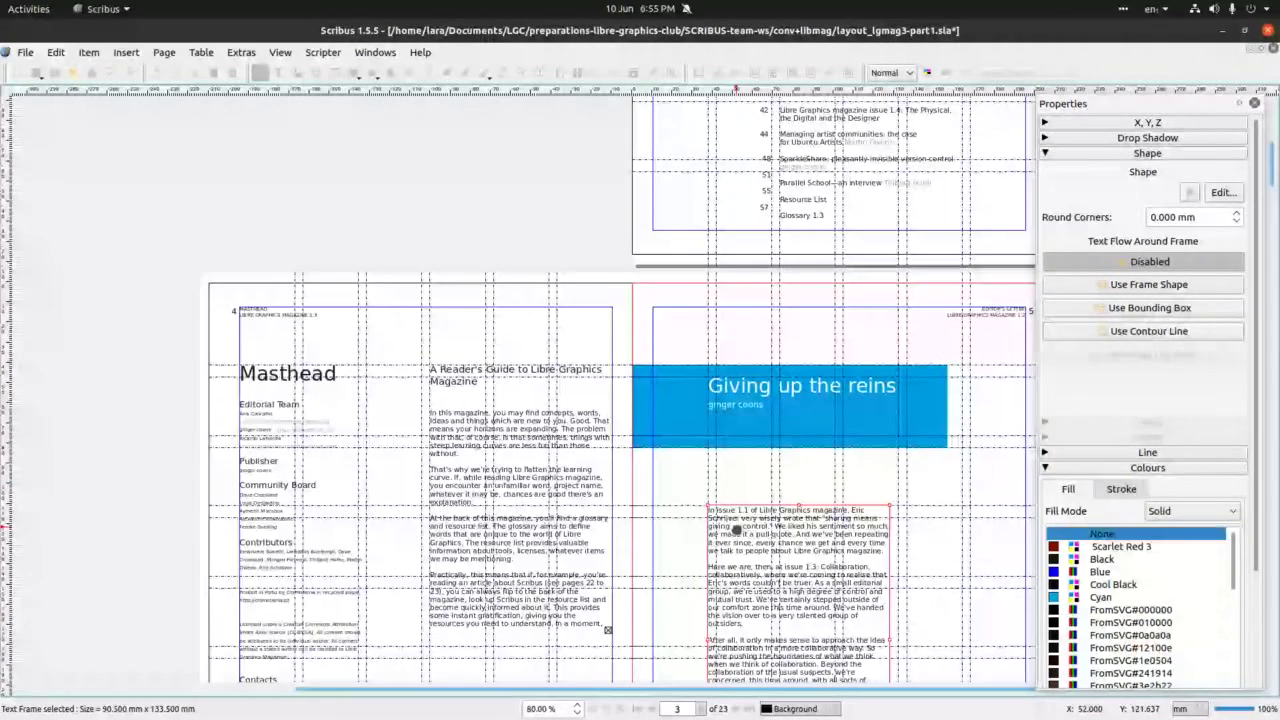Click the Round Corners spinner arrows
Image resolution: width=1280 pixels, height=720 pixels.
pyautogui.click(x=1236, y=217)
